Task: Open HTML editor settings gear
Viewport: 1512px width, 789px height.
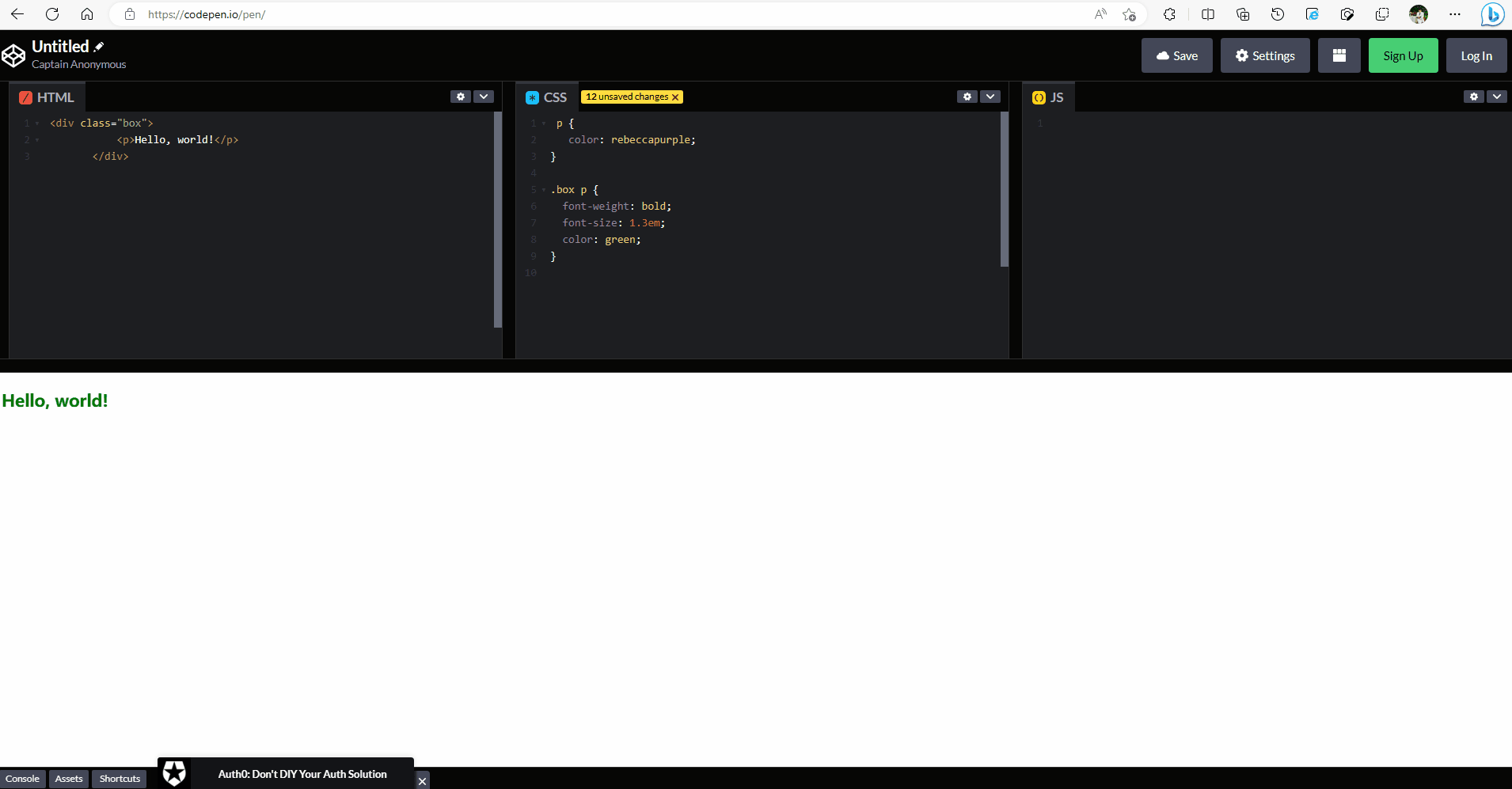Action: click(x=461, y=97)
